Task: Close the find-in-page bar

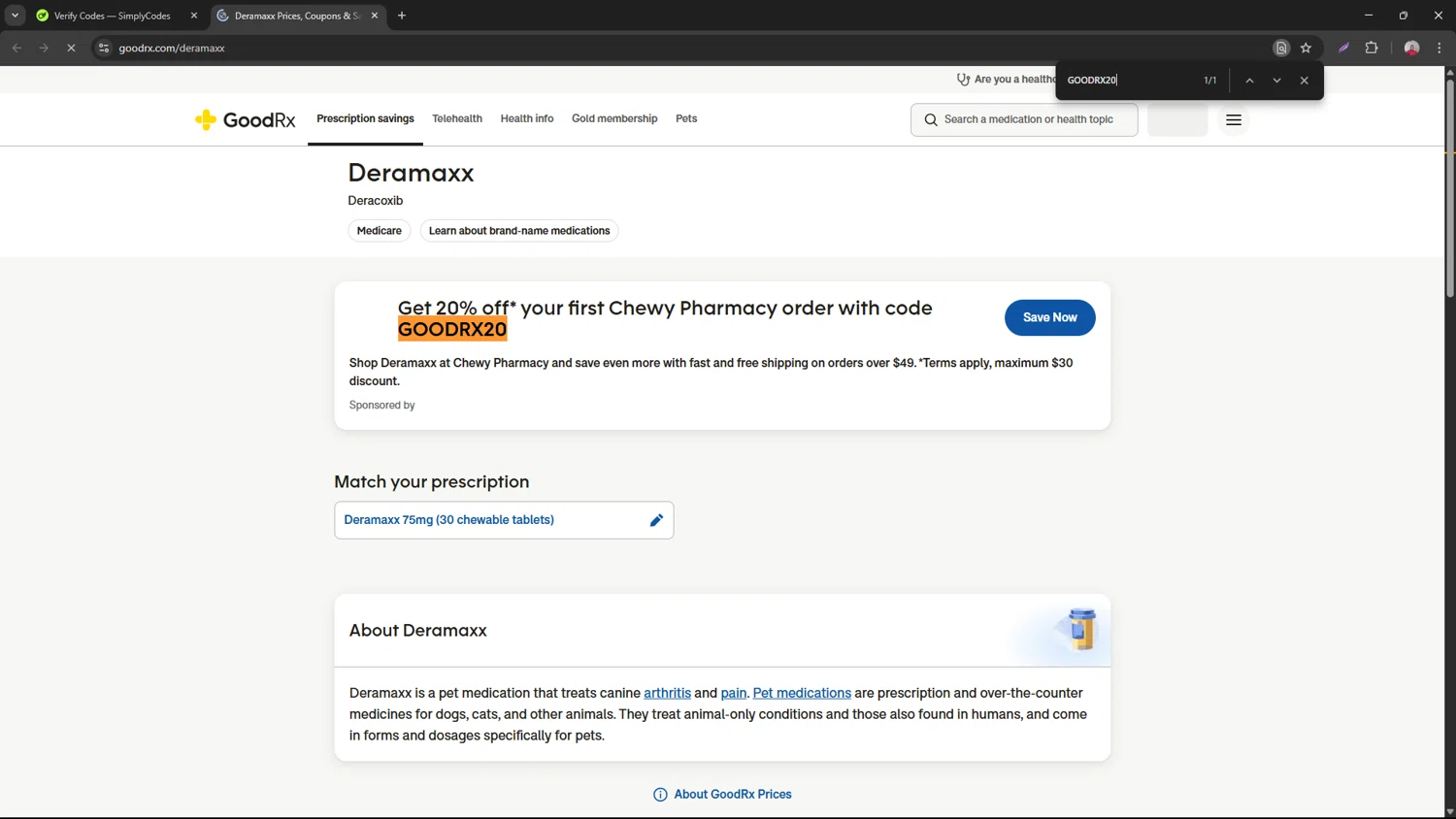Action: tap(1304, 81)
